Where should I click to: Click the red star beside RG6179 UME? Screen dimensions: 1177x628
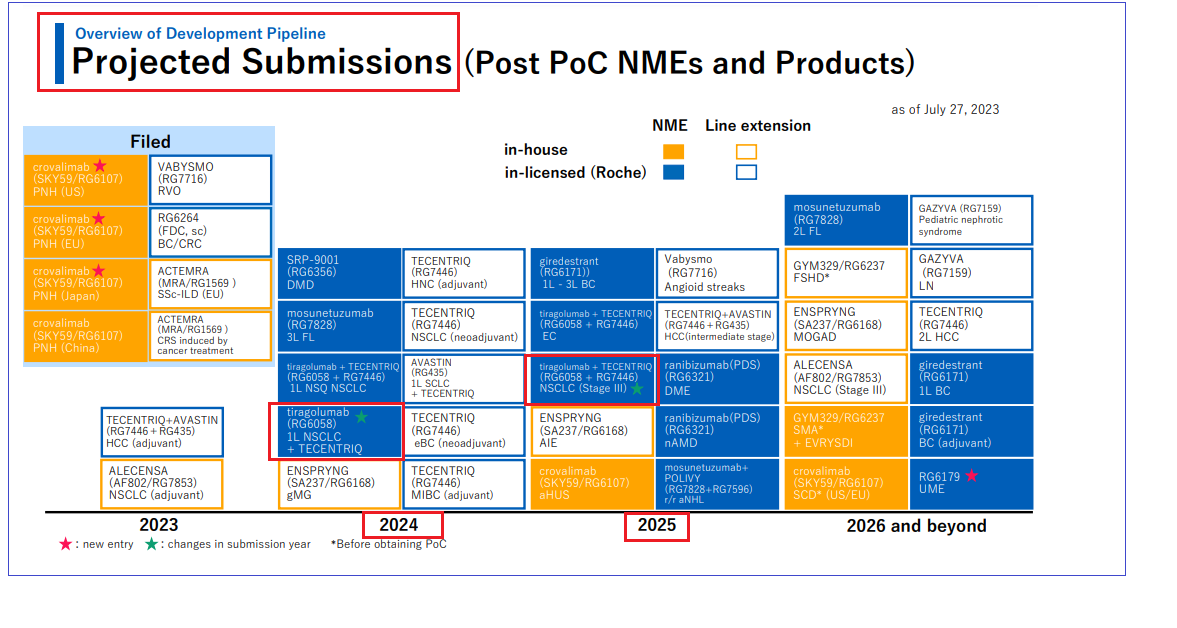(x=971, y=476)
